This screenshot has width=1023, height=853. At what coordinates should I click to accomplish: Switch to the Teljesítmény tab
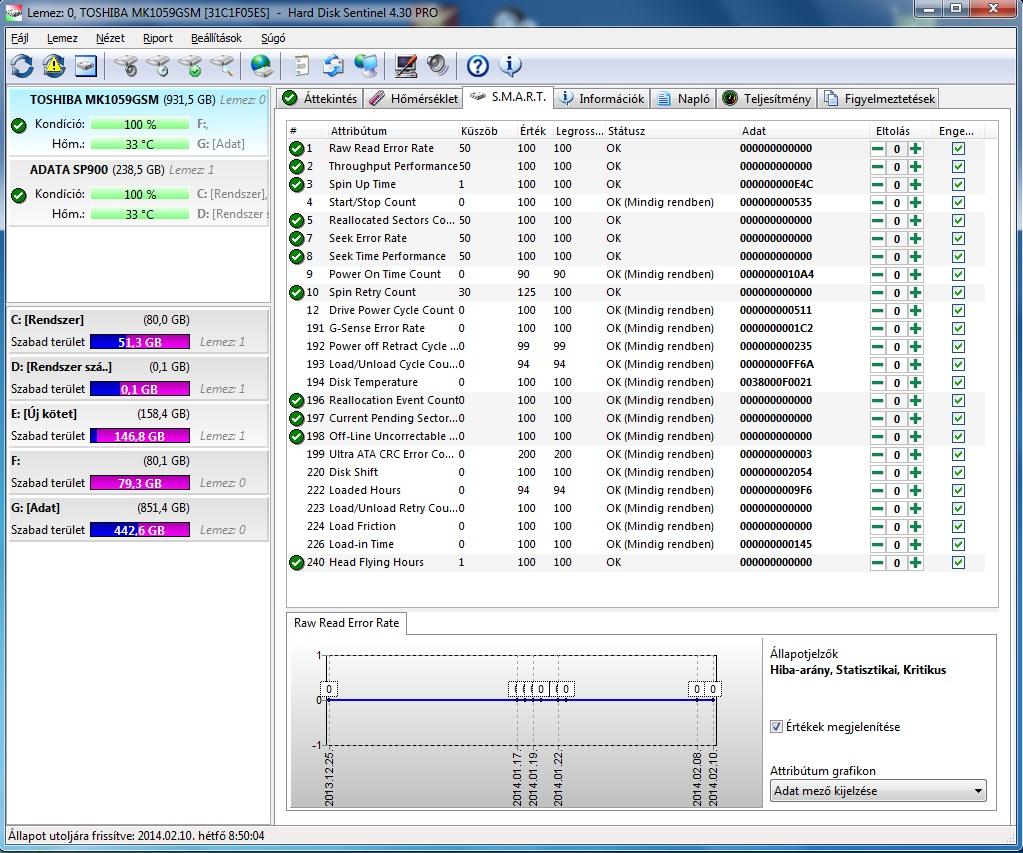point(767,99)
